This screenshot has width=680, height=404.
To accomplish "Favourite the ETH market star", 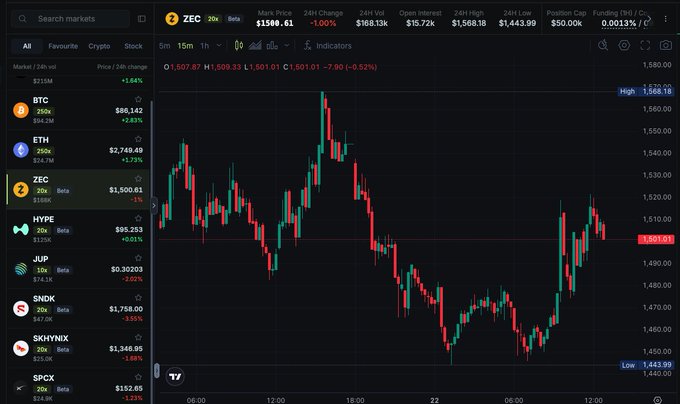I will pyautogui.click(x=138, y=139).
